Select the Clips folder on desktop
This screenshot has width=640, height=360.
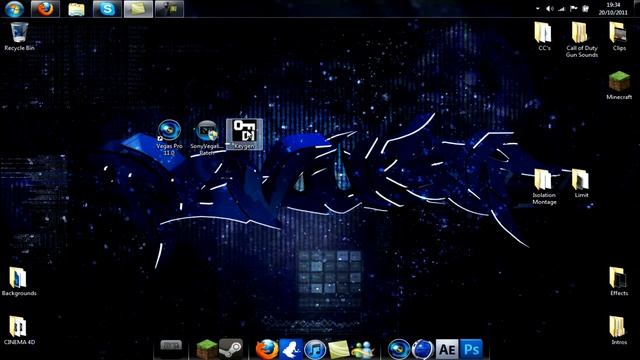click(x=618, y=37)
